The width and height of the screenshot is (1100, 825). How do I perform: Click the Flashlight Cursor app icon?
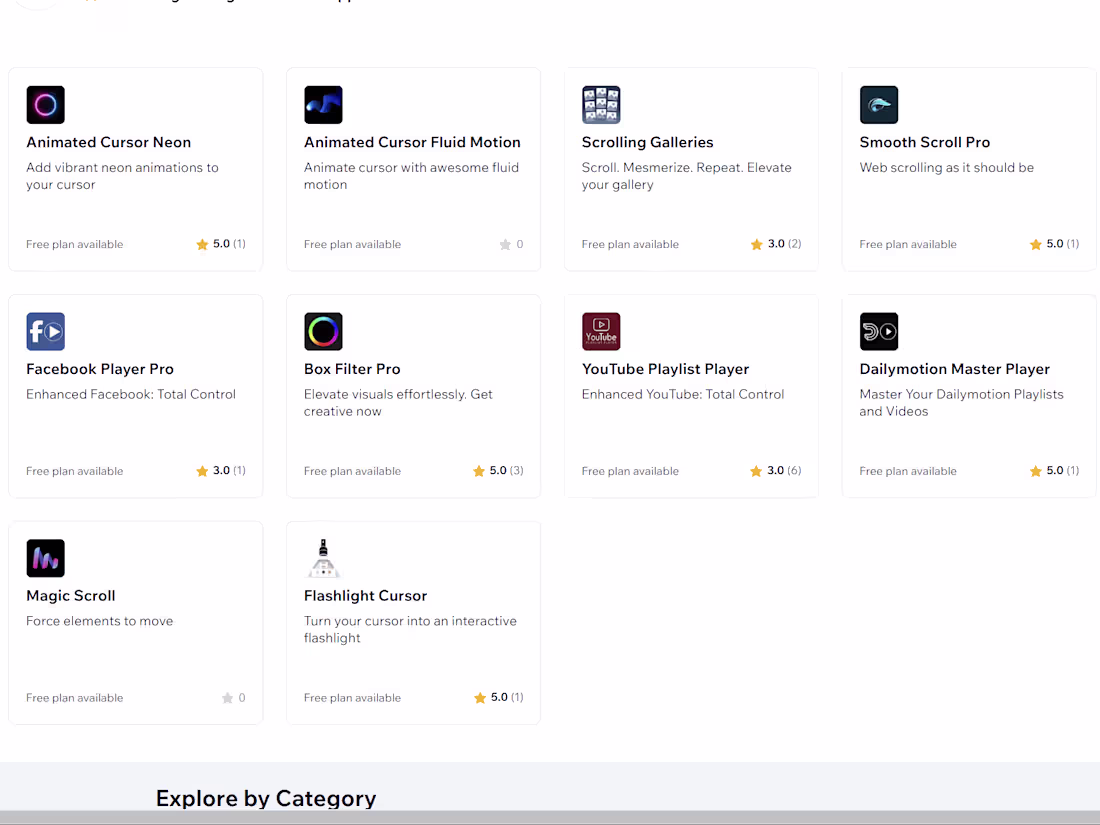pos(323,558)
